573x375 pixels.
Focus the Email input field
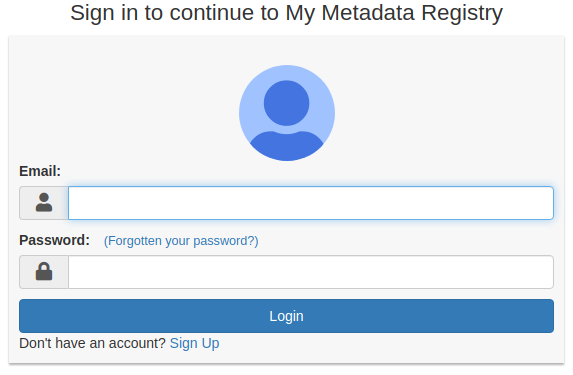point(311,203)
